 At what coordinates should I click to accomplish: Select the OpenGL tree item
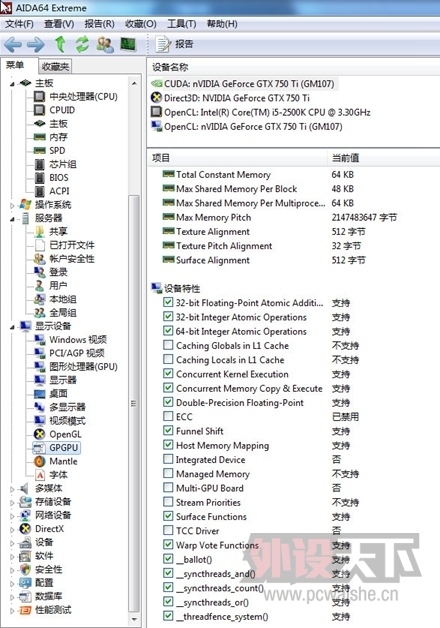point(65,434)
